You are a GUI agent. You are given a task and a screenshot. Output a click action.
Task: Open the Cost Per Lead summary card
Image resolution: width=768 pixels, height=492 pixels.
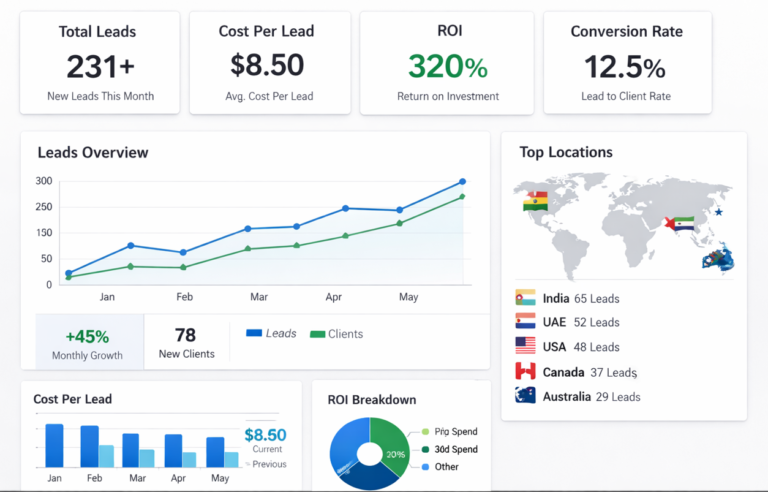270,62
